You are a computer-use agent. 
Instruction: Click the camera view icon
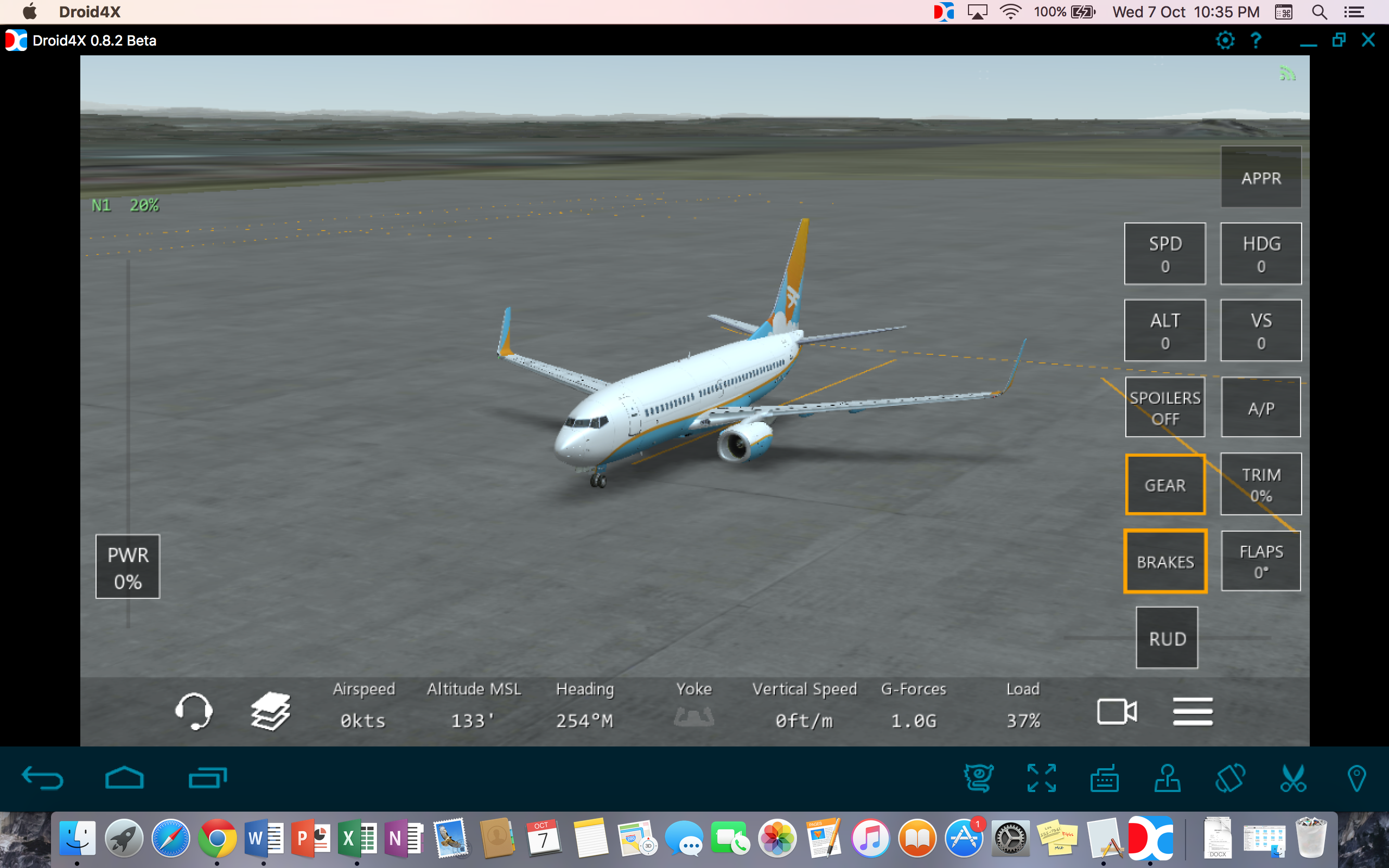tap(1117, 712)
